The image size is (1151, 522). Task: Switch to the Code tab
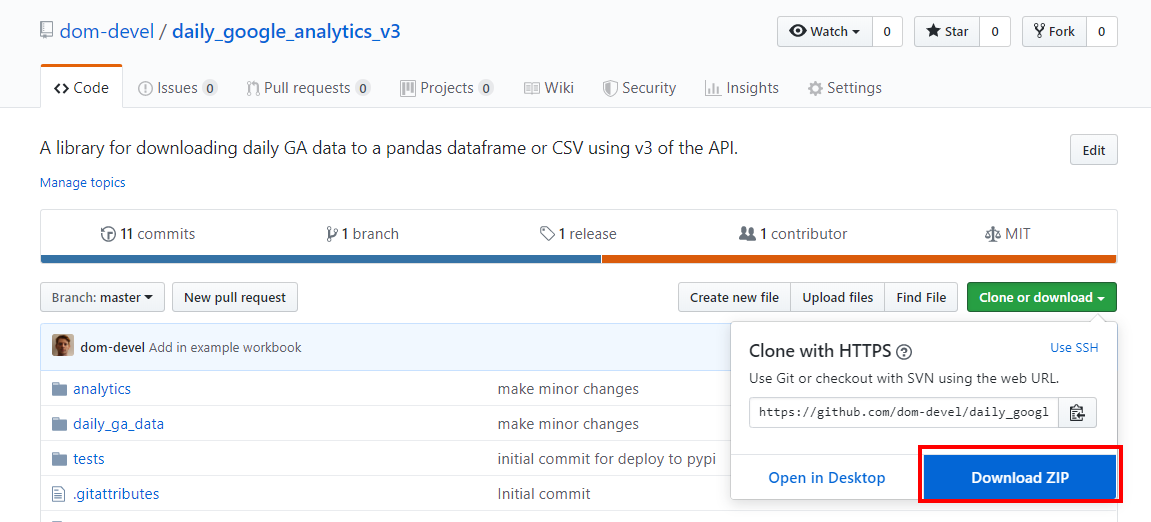pos(81,88)
